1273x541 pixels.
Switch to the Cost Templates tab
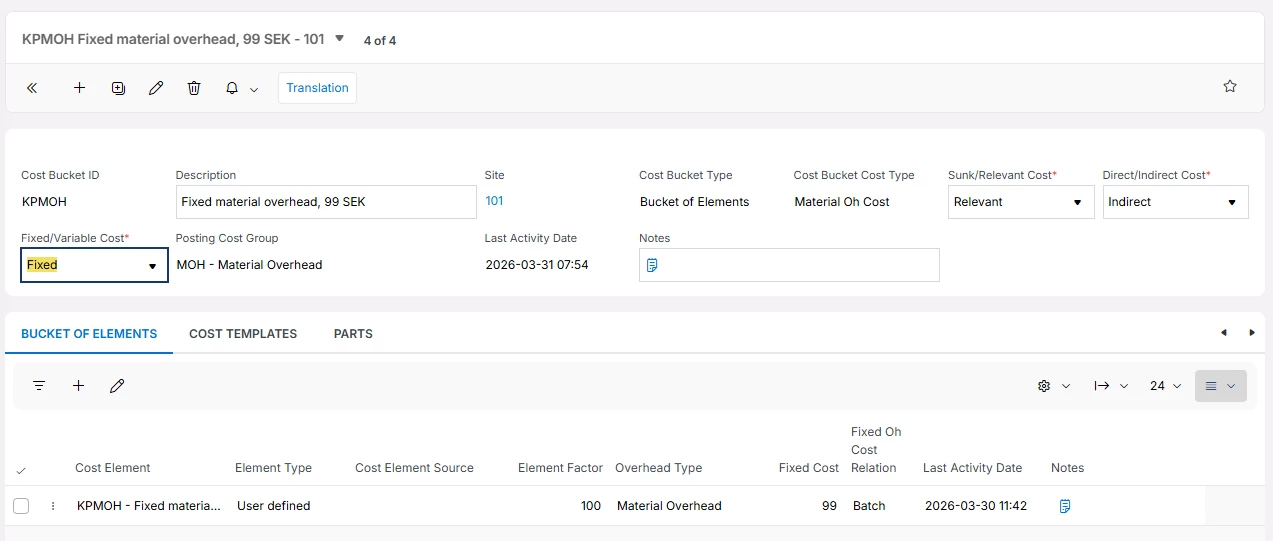point(243,334)
